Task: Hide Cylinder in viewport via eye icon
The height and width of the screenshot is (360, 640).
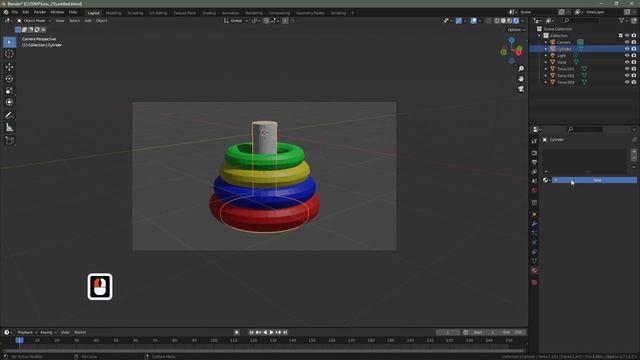Action: [x=627, y=49]
